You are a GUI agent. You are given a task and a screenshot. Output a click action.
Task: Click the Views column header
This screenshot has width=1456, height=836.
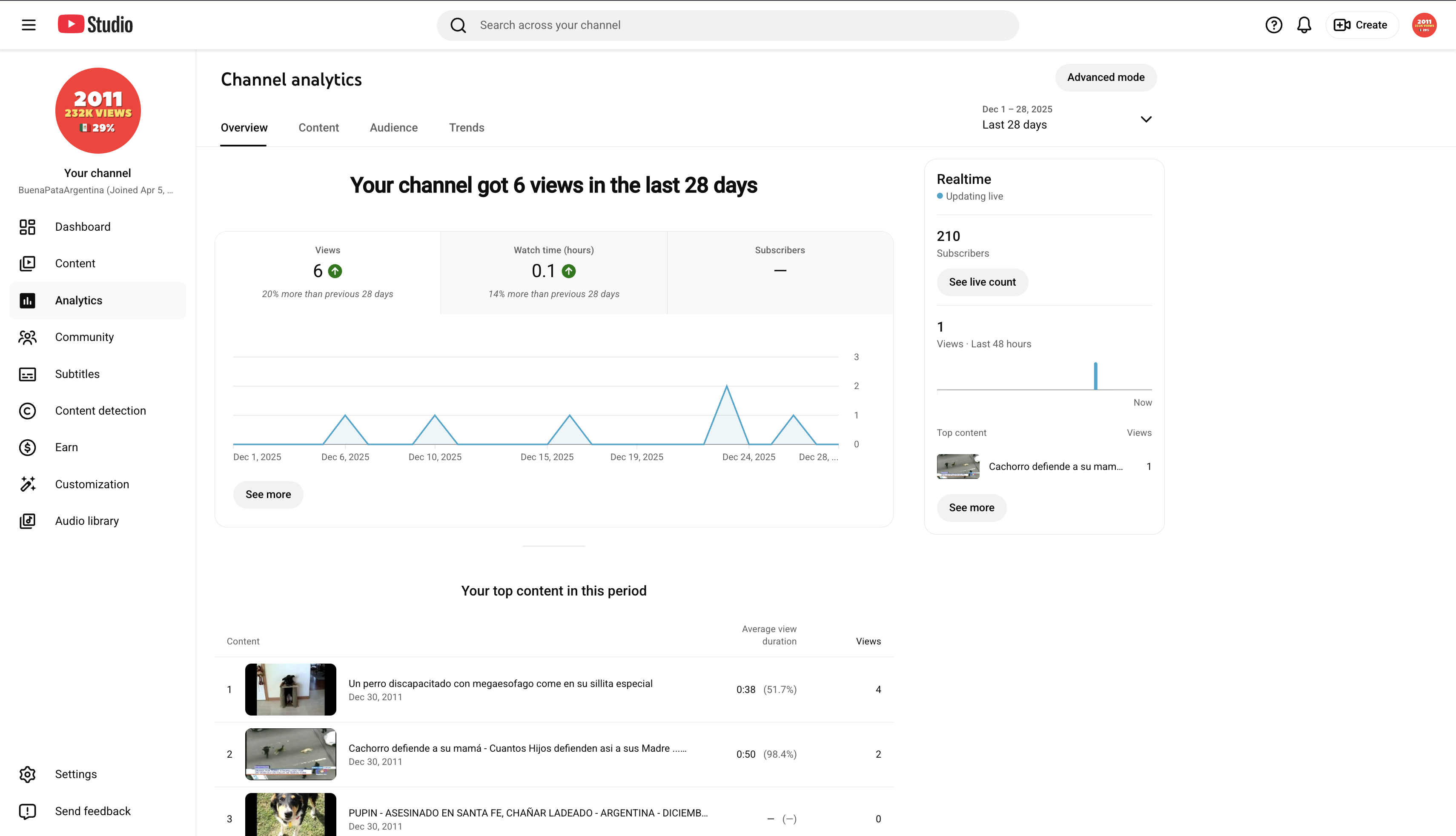pos(868,641)
